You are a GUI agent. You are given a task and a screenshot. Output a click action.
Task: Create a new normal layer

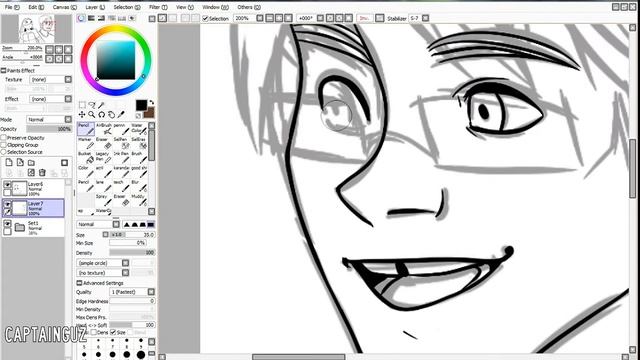tap(9, 162)
